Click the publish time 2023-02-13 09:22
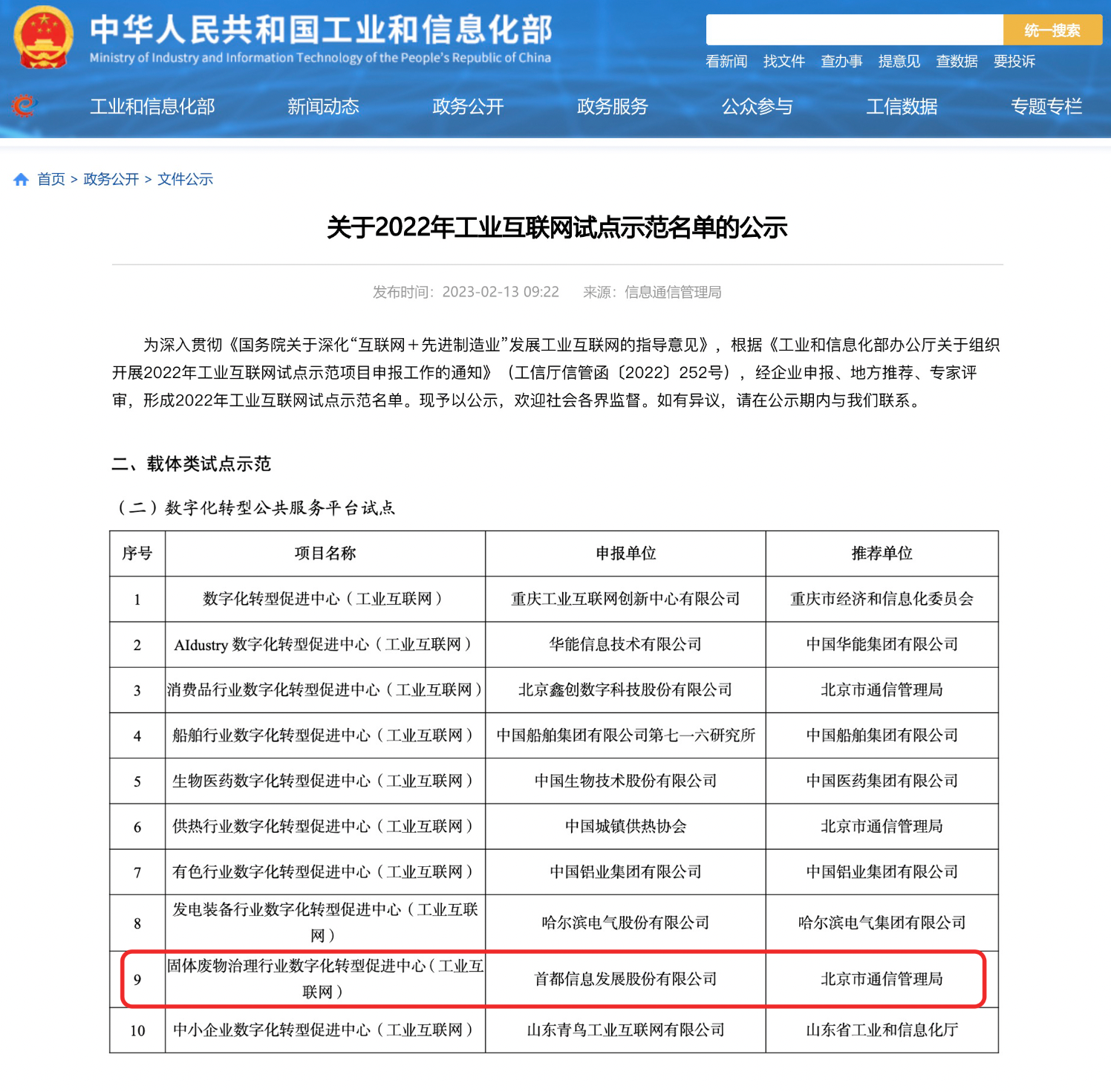 (x=501, y=292)
